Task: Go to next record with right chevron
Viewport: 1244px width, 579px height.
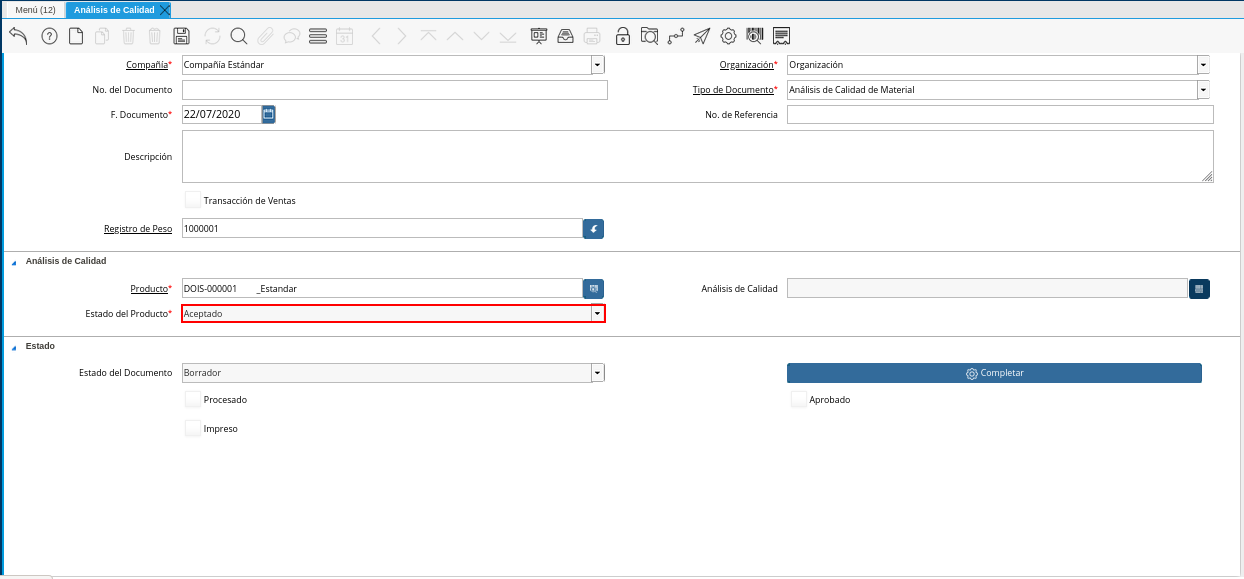Action: 401,36
